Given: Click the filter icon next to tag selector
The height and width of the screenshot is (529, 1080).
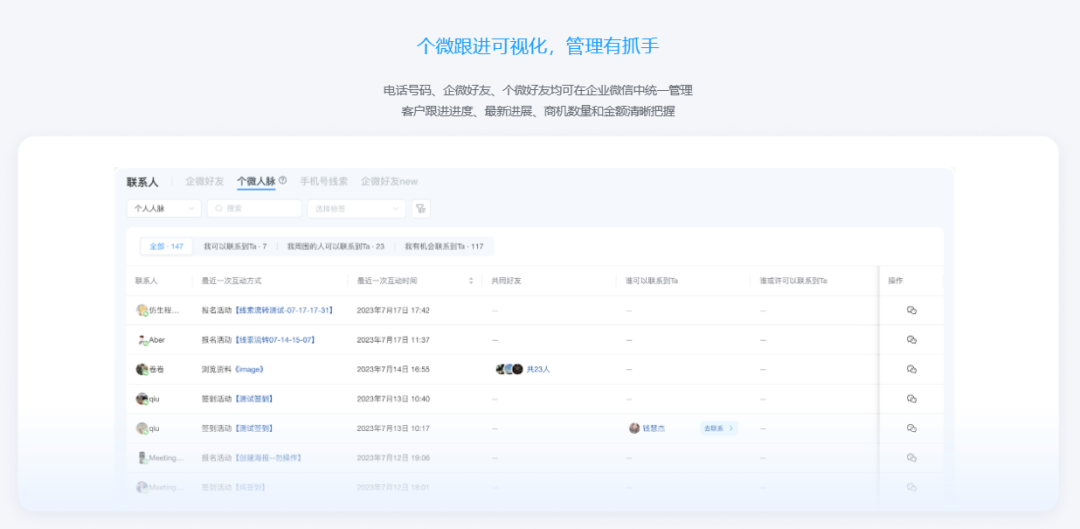Looking at the screenshot, I should point(421,209).
